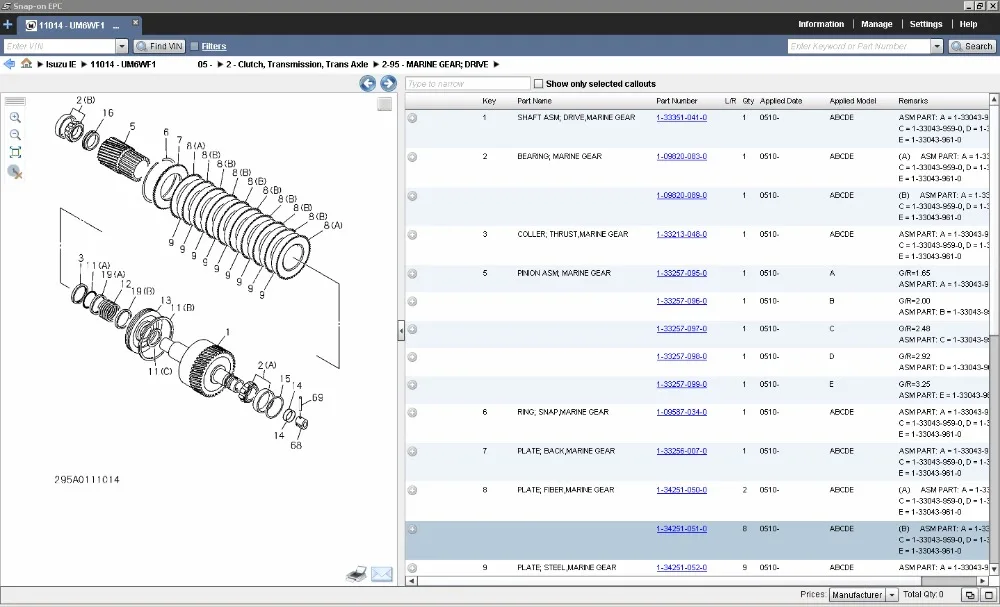Expand the keyword search dropdown arrow
Viewport: 1000px width, 607px height.
pyautogui.click(x=936, y=46)
